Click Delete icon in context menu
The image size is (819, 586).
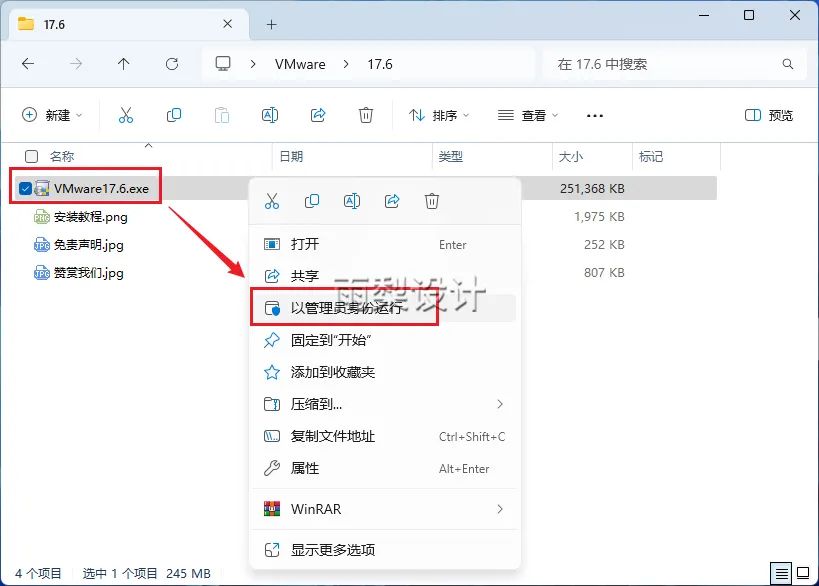431,201
